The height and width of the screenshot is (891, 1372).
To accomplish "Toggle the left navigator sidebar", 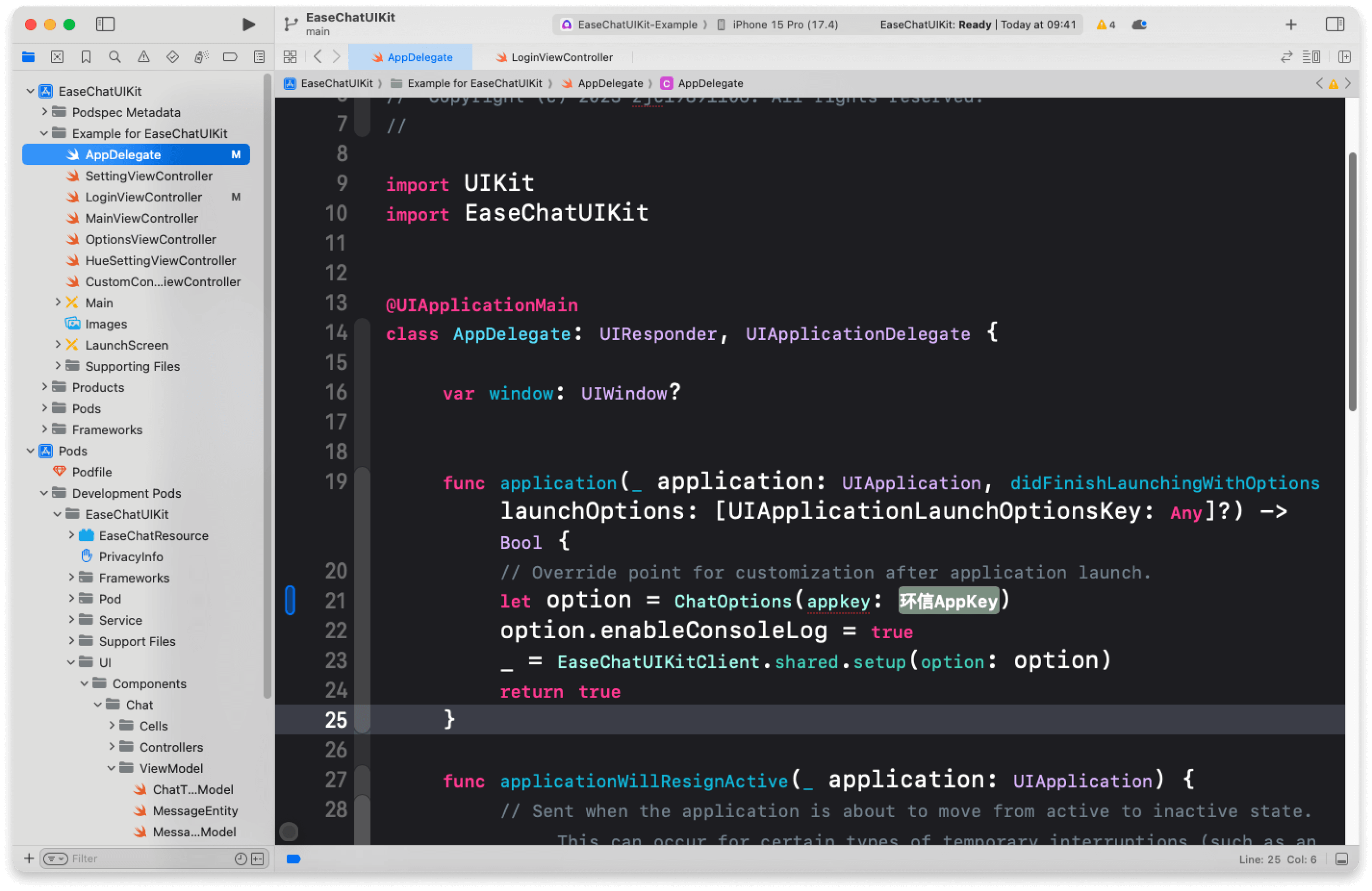I will tap(106, 24).
